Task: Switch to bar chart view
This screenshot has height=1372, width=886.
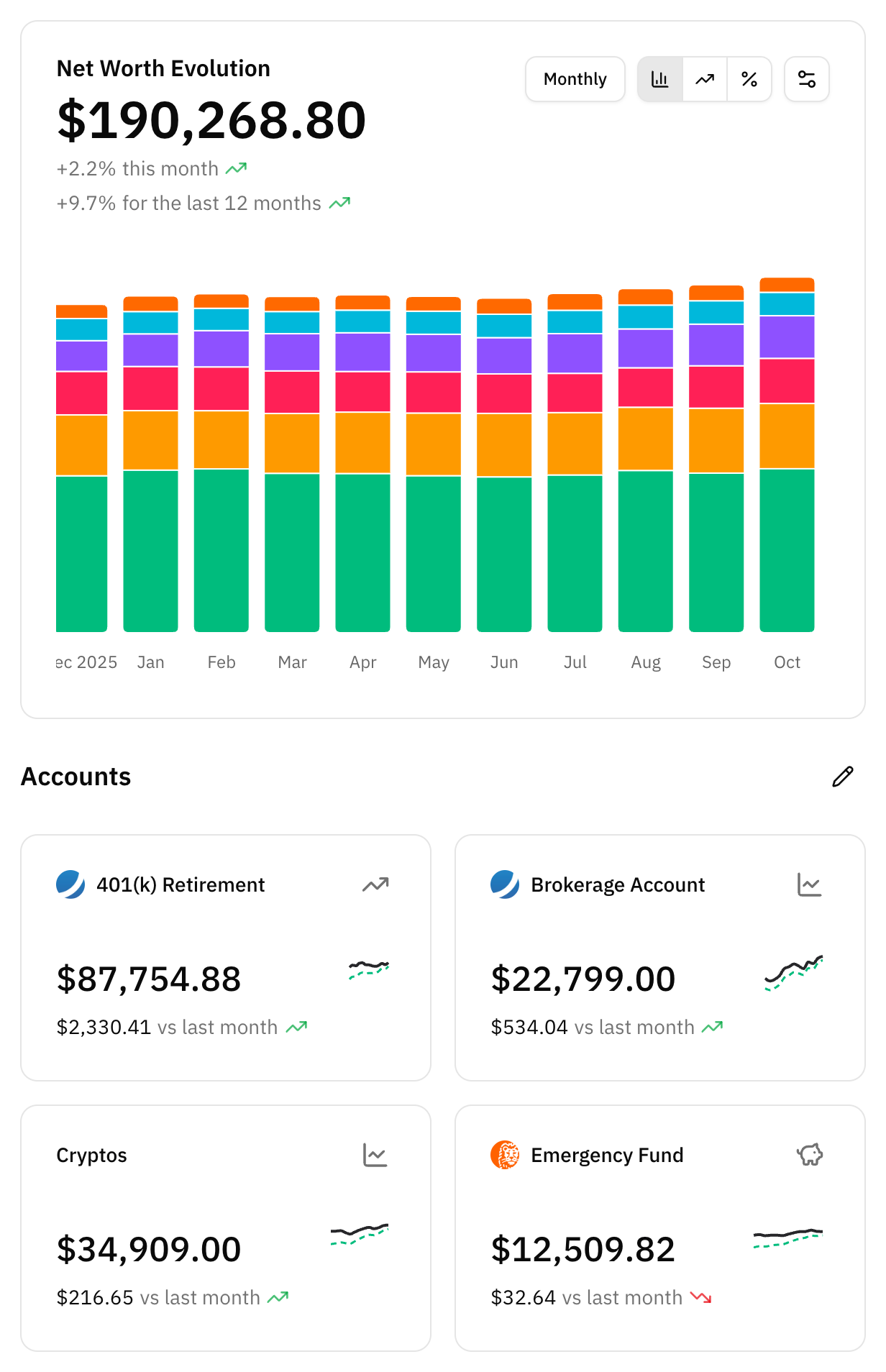Action: point(660,79)
